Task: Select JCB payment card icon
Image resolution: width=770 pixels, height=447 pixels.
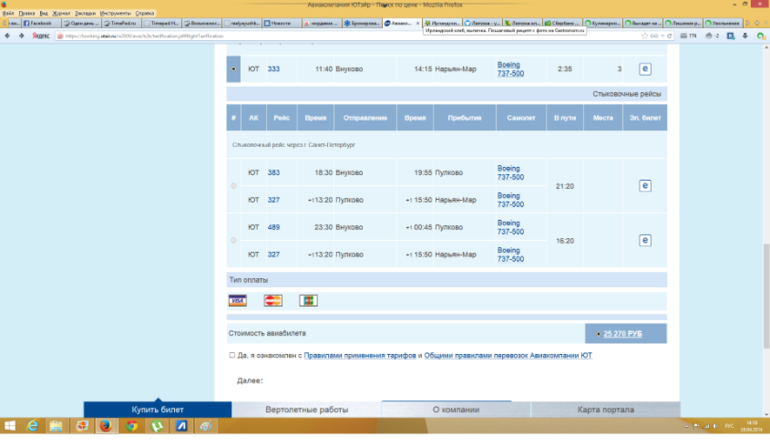Action: (x=309, y=301)
